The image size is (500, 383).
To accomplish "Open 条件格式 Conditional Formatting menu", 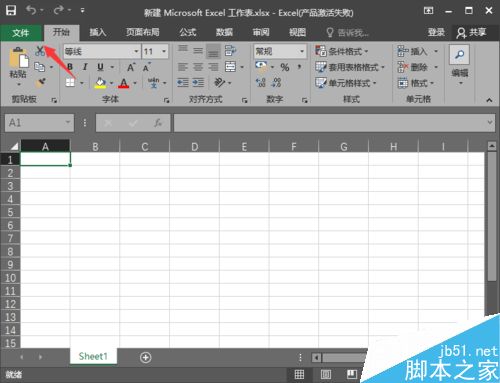I will point(342,51).
